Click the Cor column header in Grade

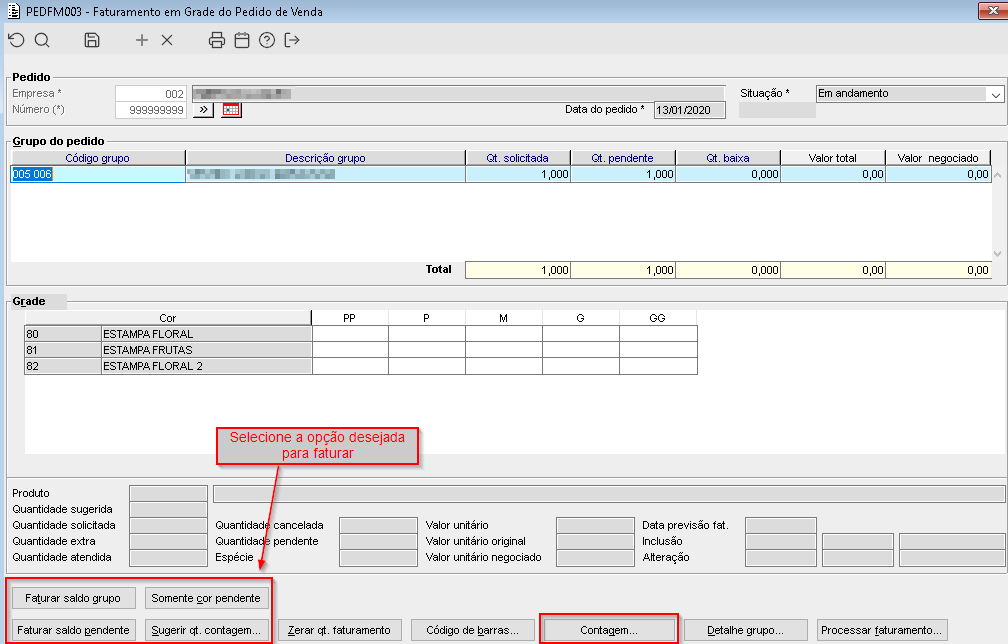pyautogui.click(x=168, y=318)
